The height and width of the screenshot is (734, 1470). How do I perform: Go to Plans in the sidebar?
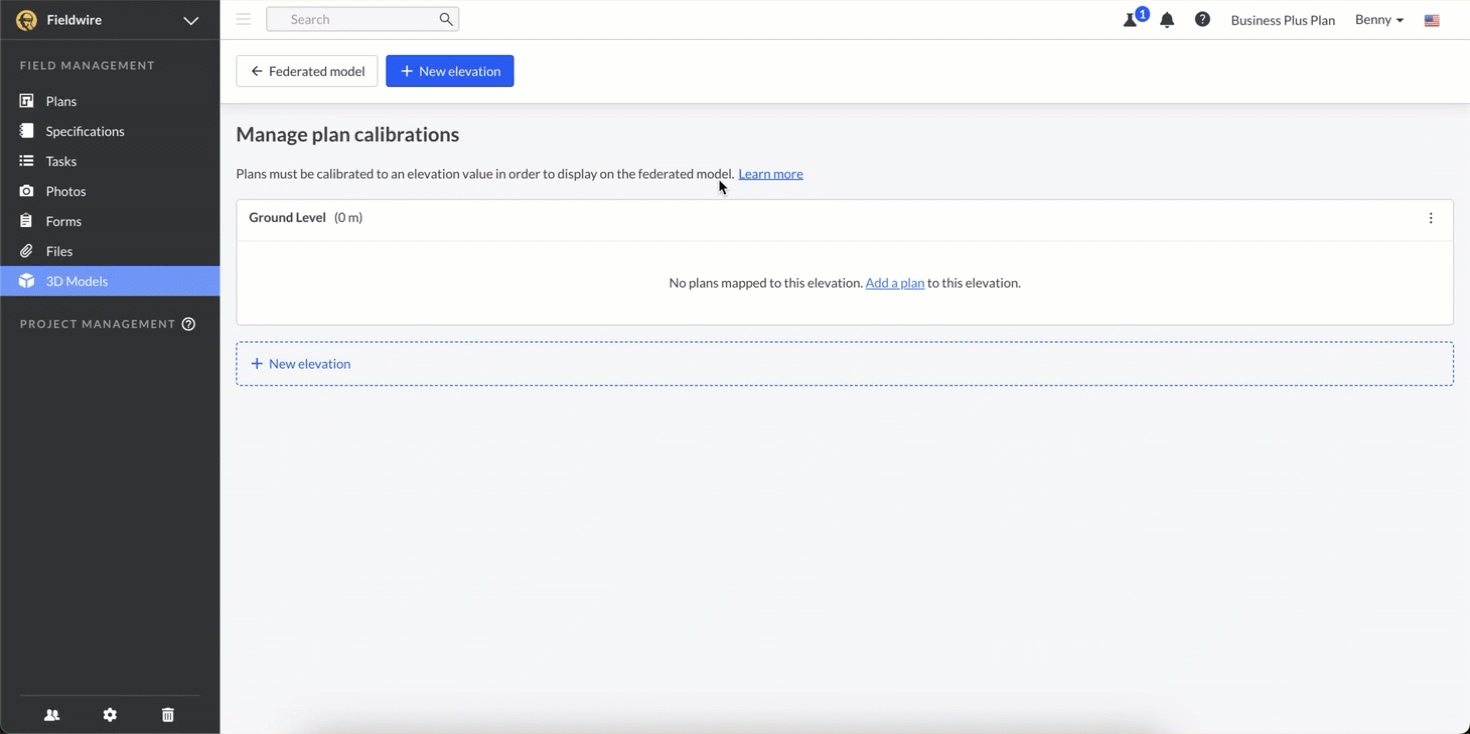[x=61, y=101]
